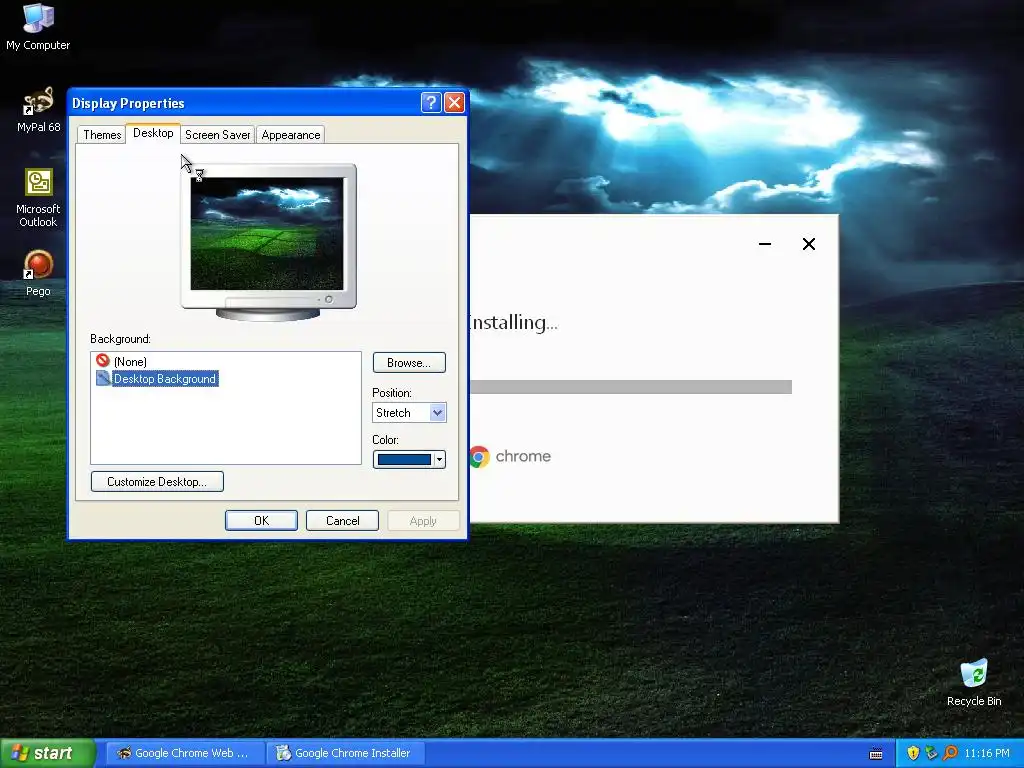Viewport: 1024px width, 768px height.
Task: Select Desktop Background list entry
Action: [165, 379]
